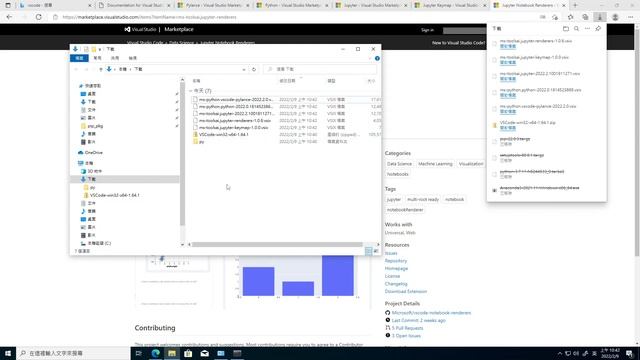
Task: Click the Explorer search downloads box
Action: pyautogui.click(x=320, y=69)
